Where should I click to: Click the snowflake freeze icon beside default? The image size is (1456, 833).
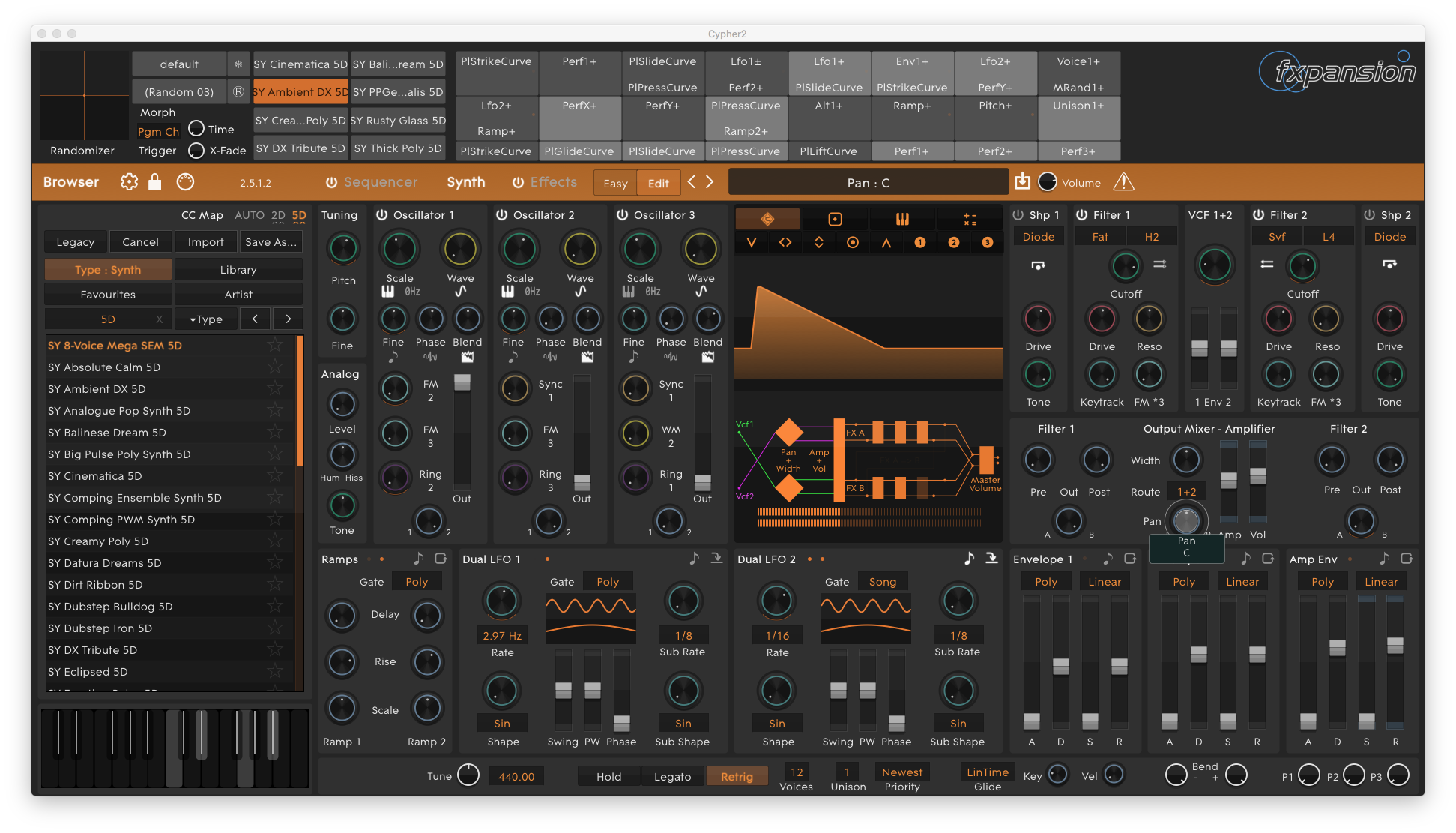238,64
